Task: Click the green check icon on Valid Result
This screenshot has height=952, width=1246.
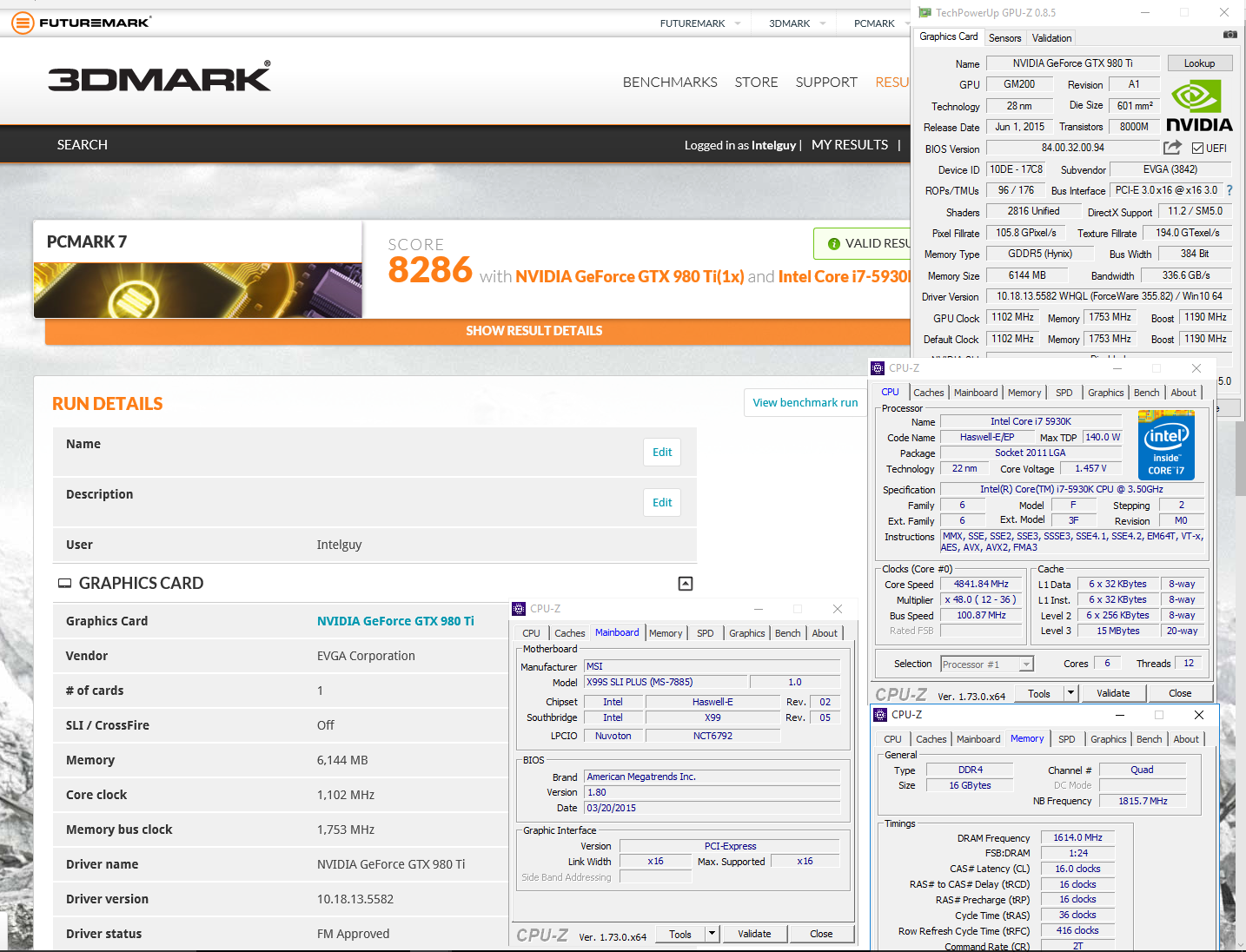Action: click(x=834, y=244)
